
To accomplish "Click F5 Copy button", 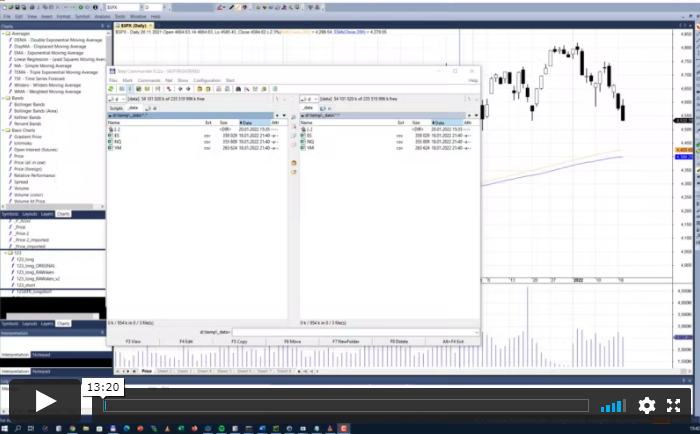I will tap(239, 342).
